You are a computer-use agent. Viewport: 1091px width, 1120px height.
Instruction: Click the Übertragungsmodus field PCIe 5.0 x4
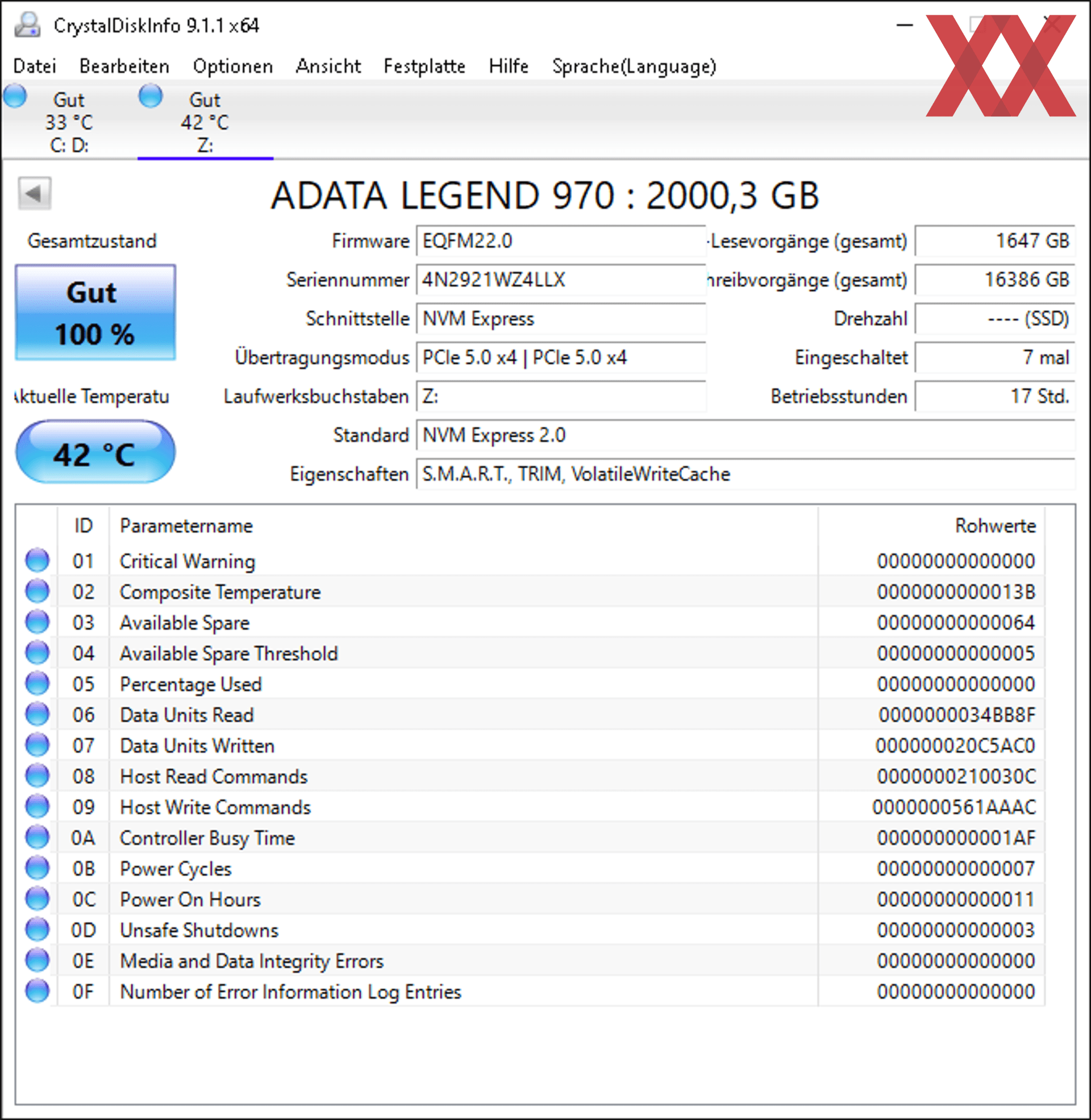point(561,358)
